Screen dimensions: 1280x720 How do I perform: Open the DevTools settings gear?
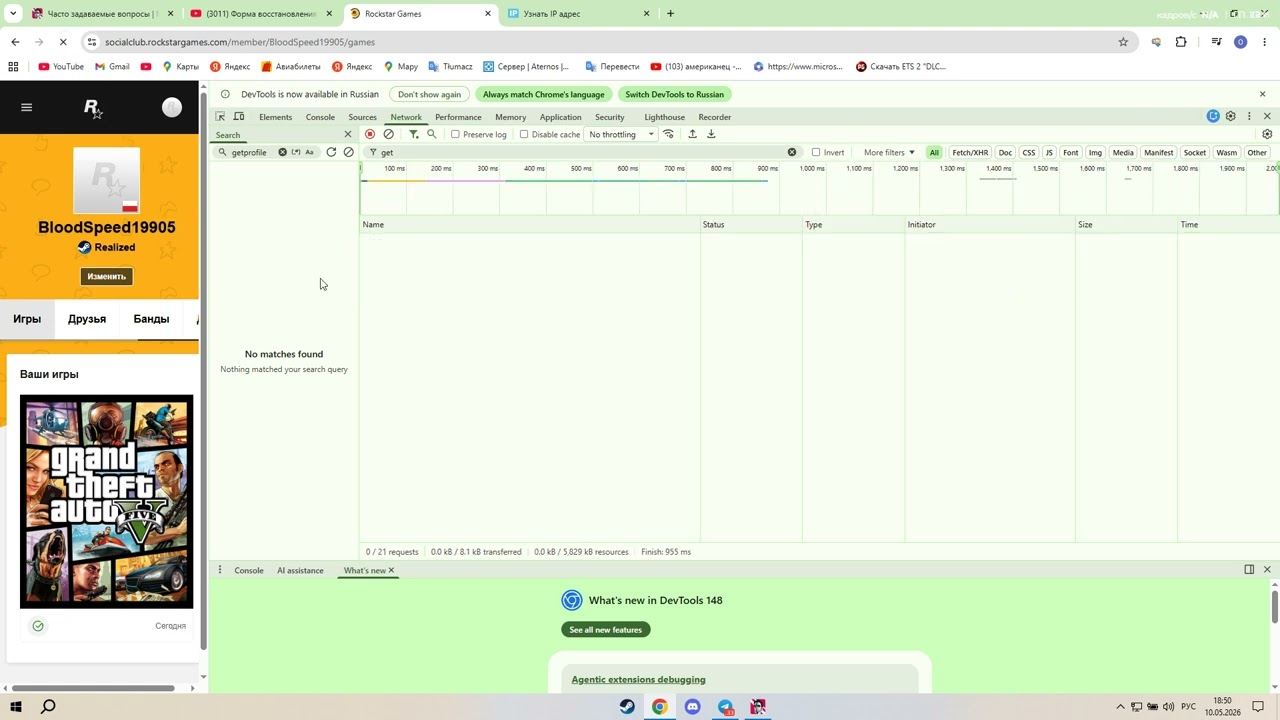click(x=1231, y=117)
